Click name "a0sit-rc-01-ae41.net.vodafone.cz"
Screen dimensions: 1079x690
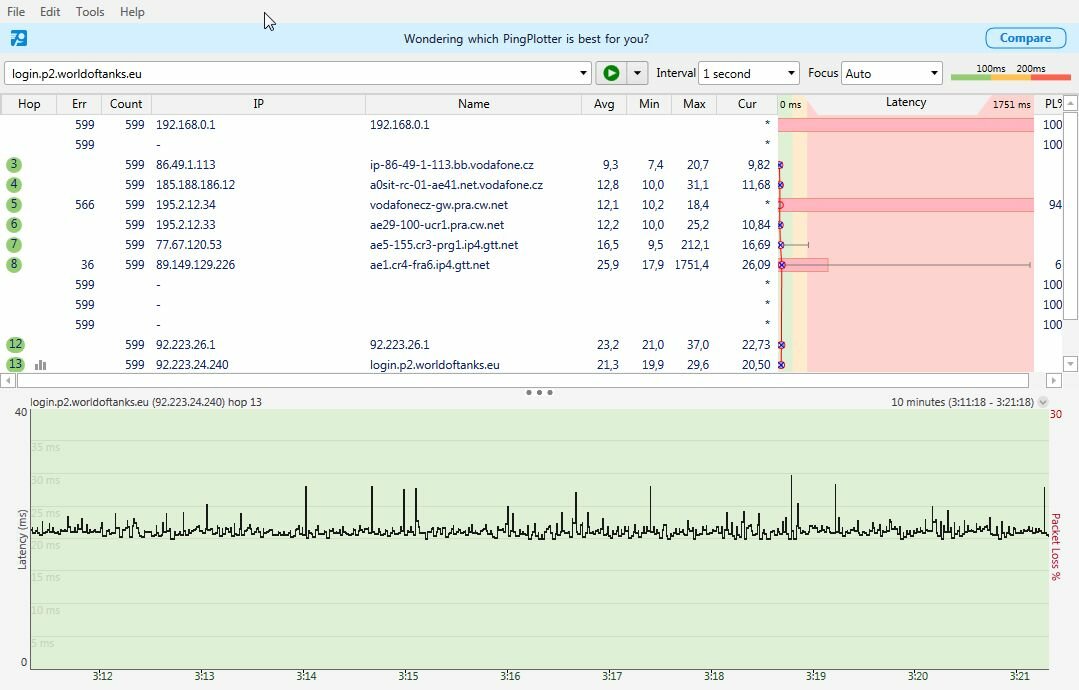pos(456,184)
